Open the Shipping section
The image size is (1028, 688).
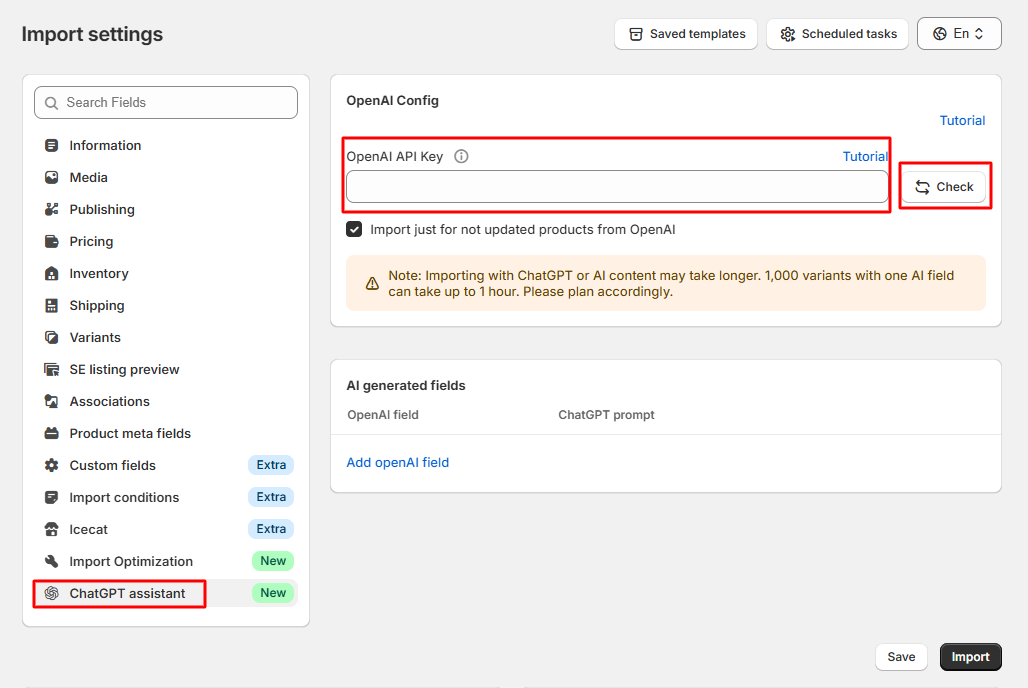[166, 306]
